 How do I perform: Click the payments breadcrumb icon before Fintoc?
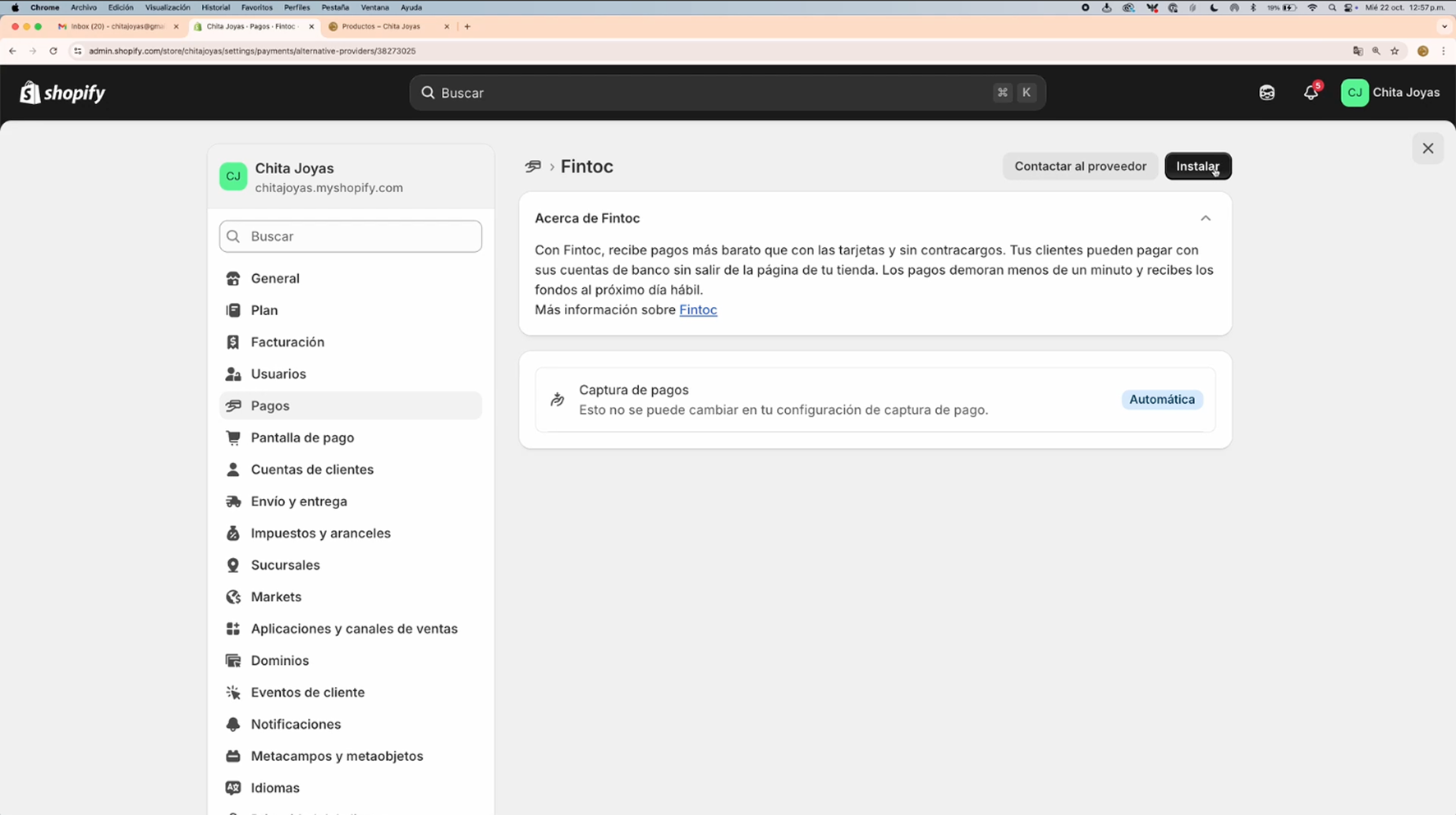[x=533, y=167]
